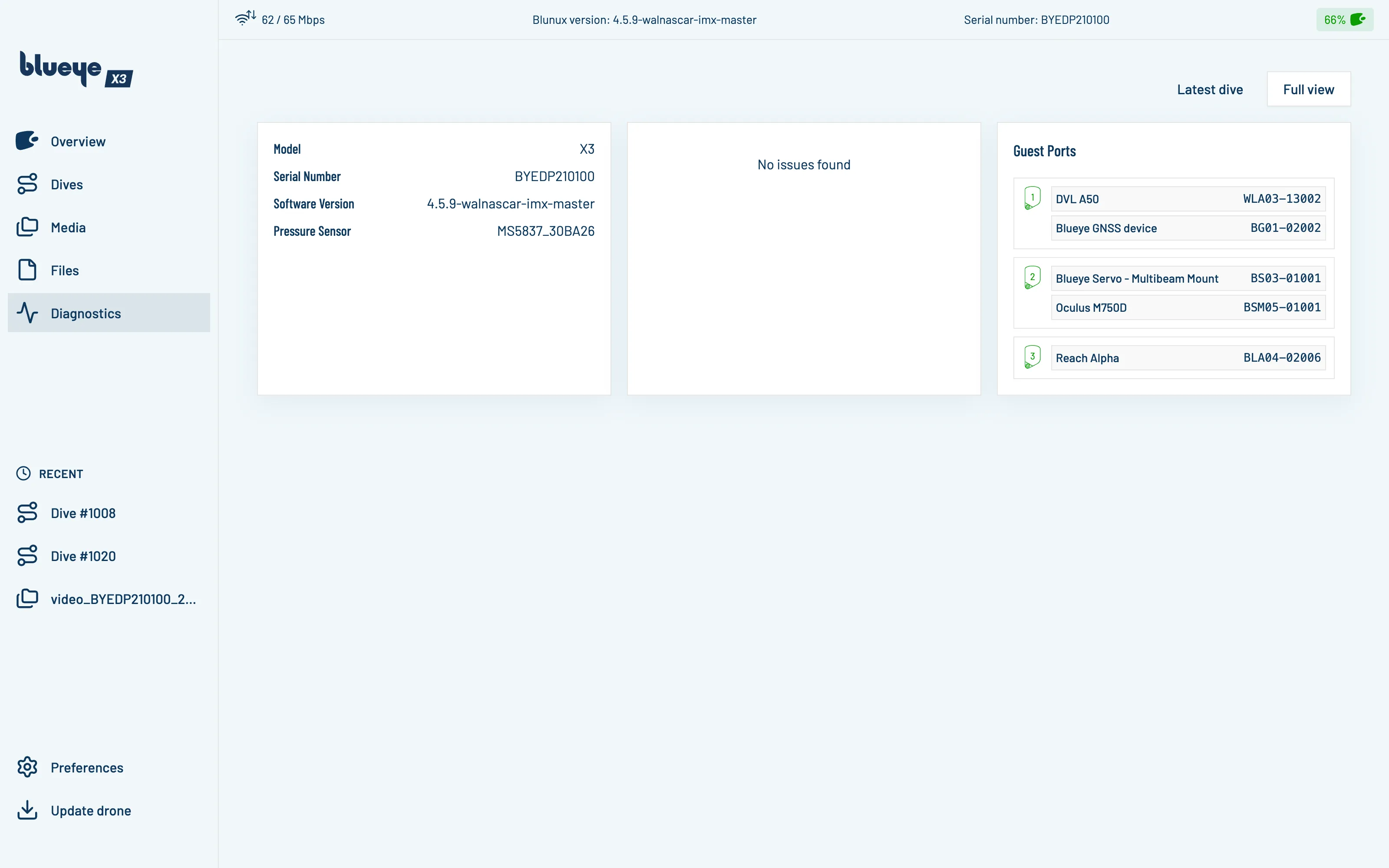This screenshot has width=1389, height=868.
Task: Click the Recent clock icon
Action: click(x=23, y=473)
